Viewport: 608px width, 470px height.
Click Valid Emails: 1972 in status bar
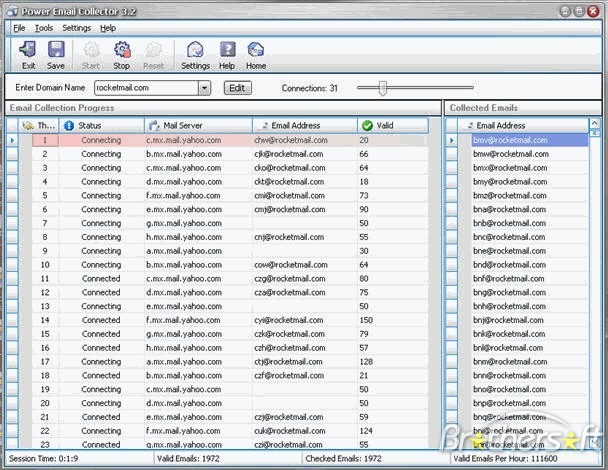188,459
